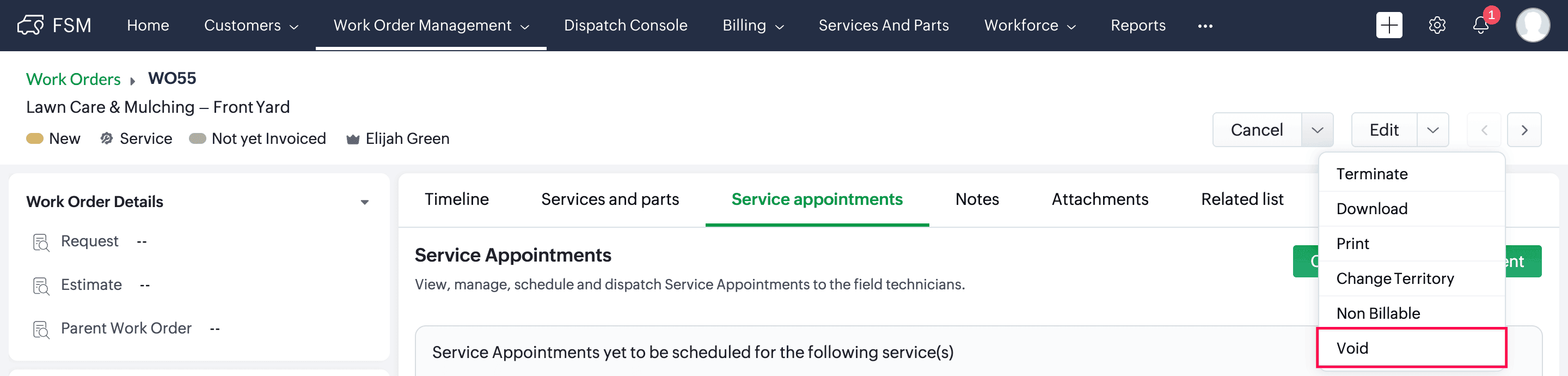Click the Parent Work Order icon
This screenshot has height=376, width=1568.
point(41,329)
